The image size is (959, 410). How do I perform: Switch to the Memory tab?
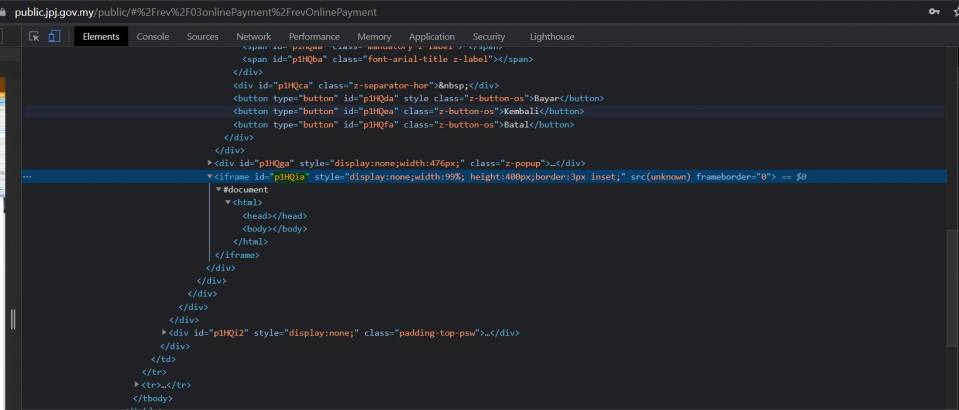pos(374,37)
